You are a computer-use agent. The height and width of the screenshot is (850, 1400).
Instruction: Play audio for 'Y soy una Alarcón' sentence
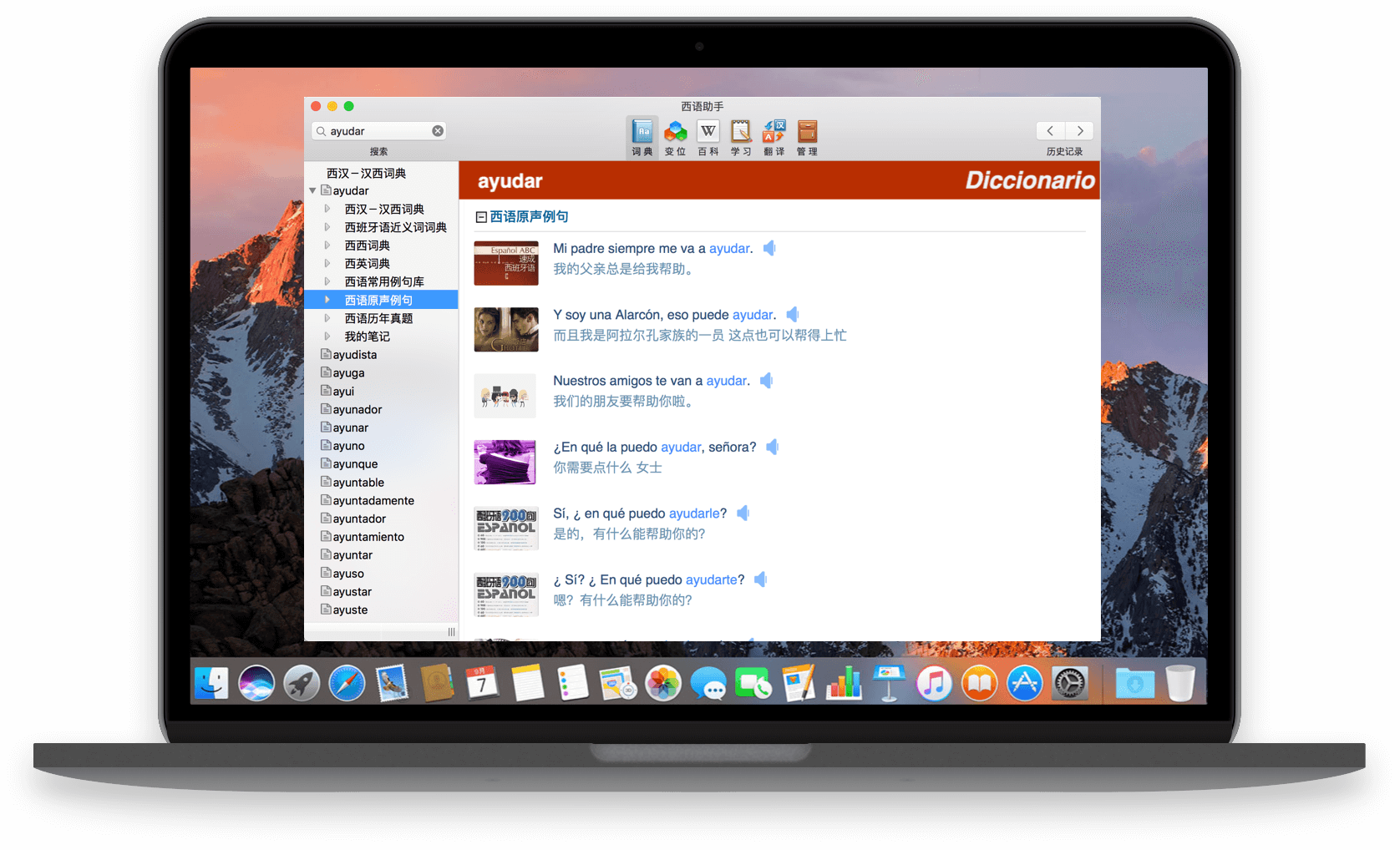pyautogui.click(x=793, y=315)
